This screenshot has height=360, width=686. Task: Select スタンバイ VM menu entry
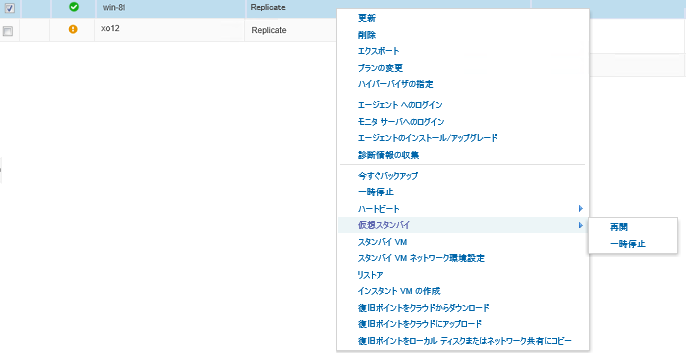(382, 242)
